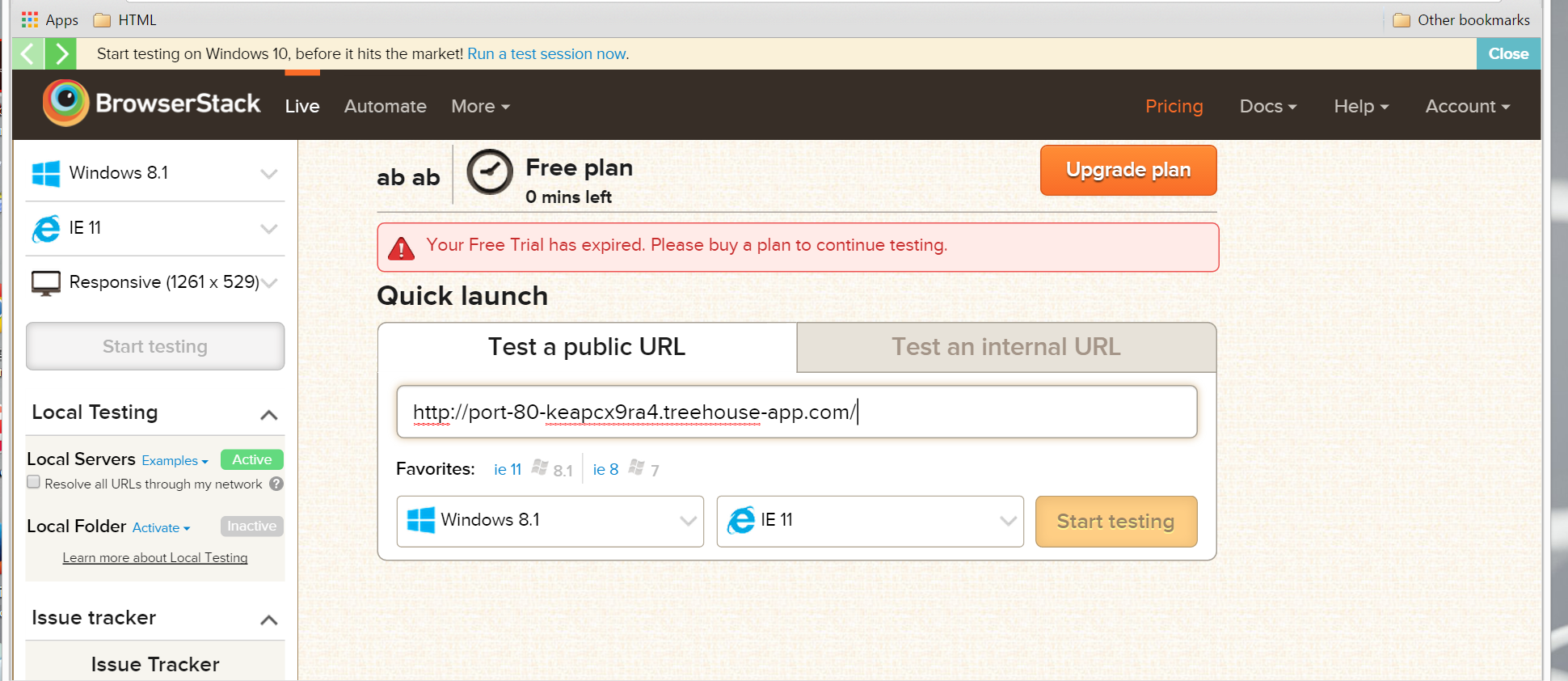Open the Live menu item
1568x681 pixels.
click(x=302, y=106)
